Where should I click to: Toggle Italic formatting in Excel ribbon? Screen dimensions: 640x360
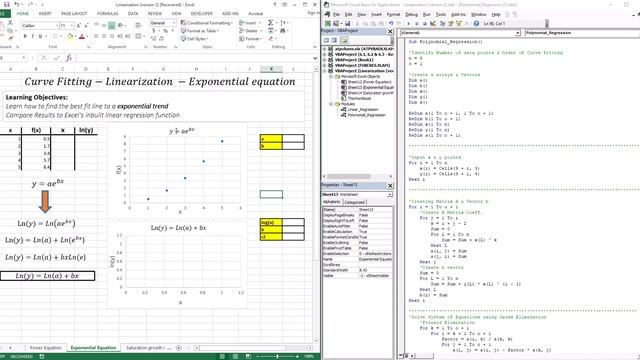coord(33,36)
